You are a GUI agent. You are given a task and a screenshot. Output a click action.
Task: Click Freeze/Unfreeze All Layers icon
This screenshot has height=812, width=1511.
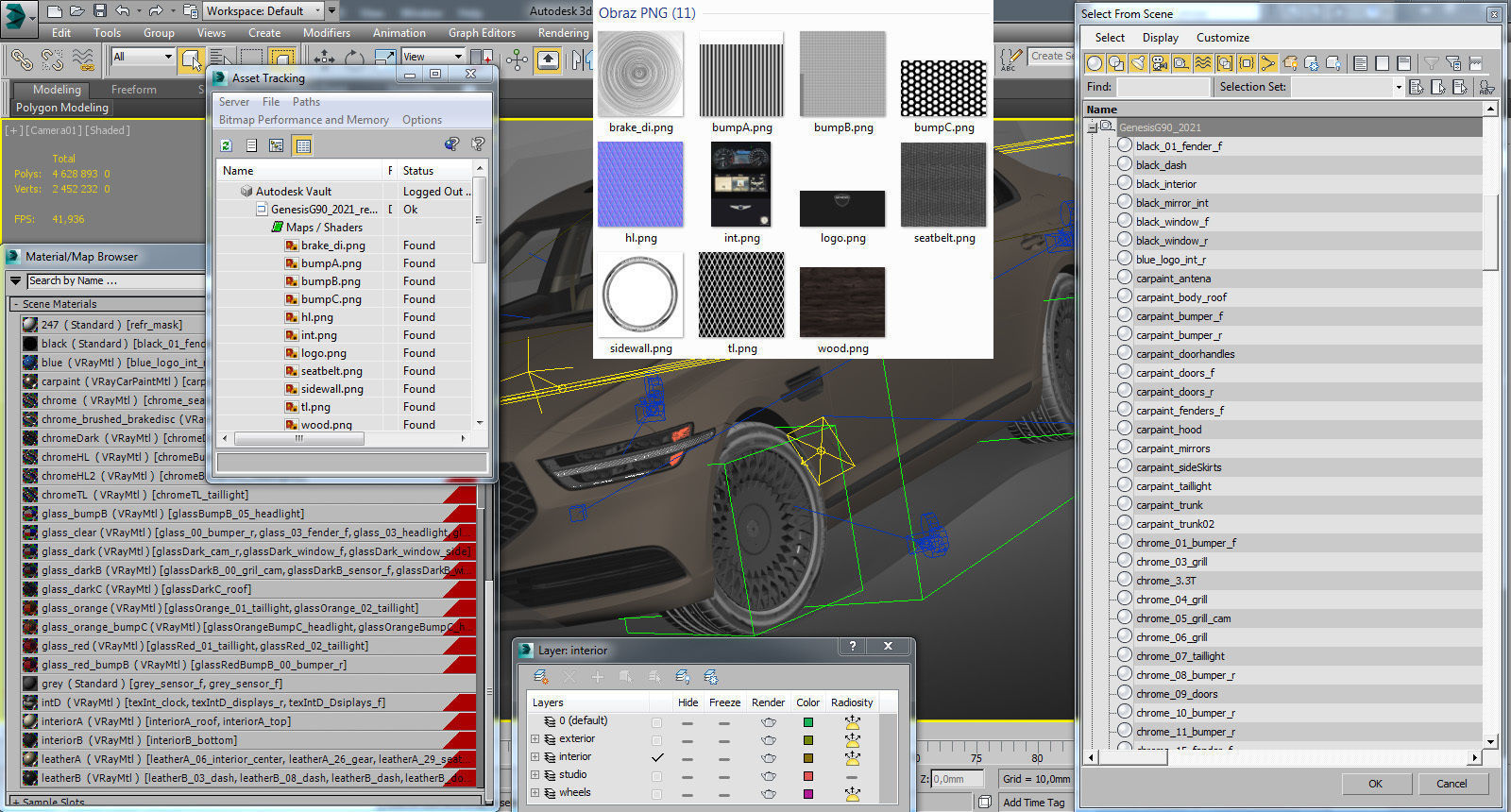click(711, 677)
